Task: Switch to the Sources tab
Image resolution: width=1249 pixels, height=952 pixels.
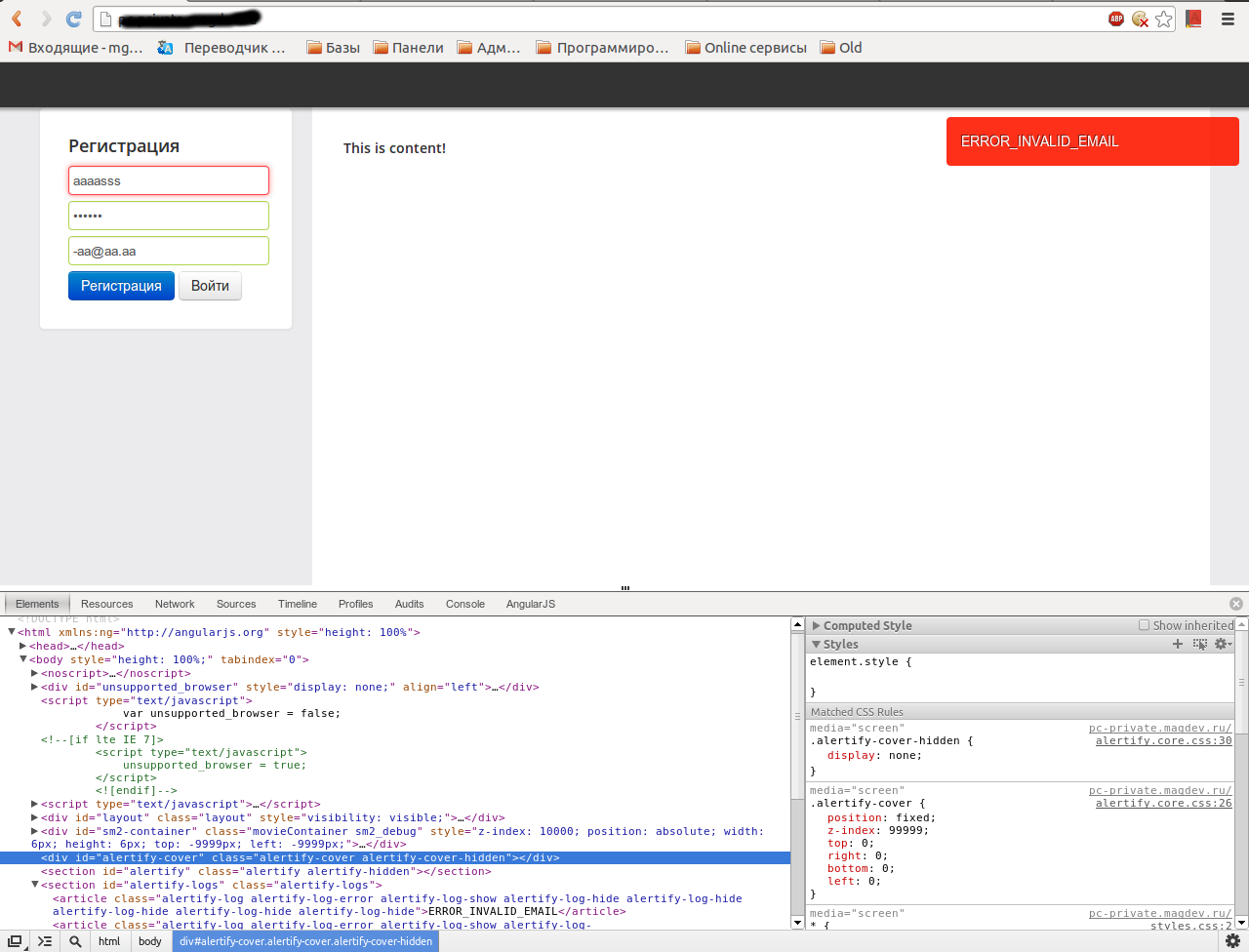Action: [x=236, y=604]
